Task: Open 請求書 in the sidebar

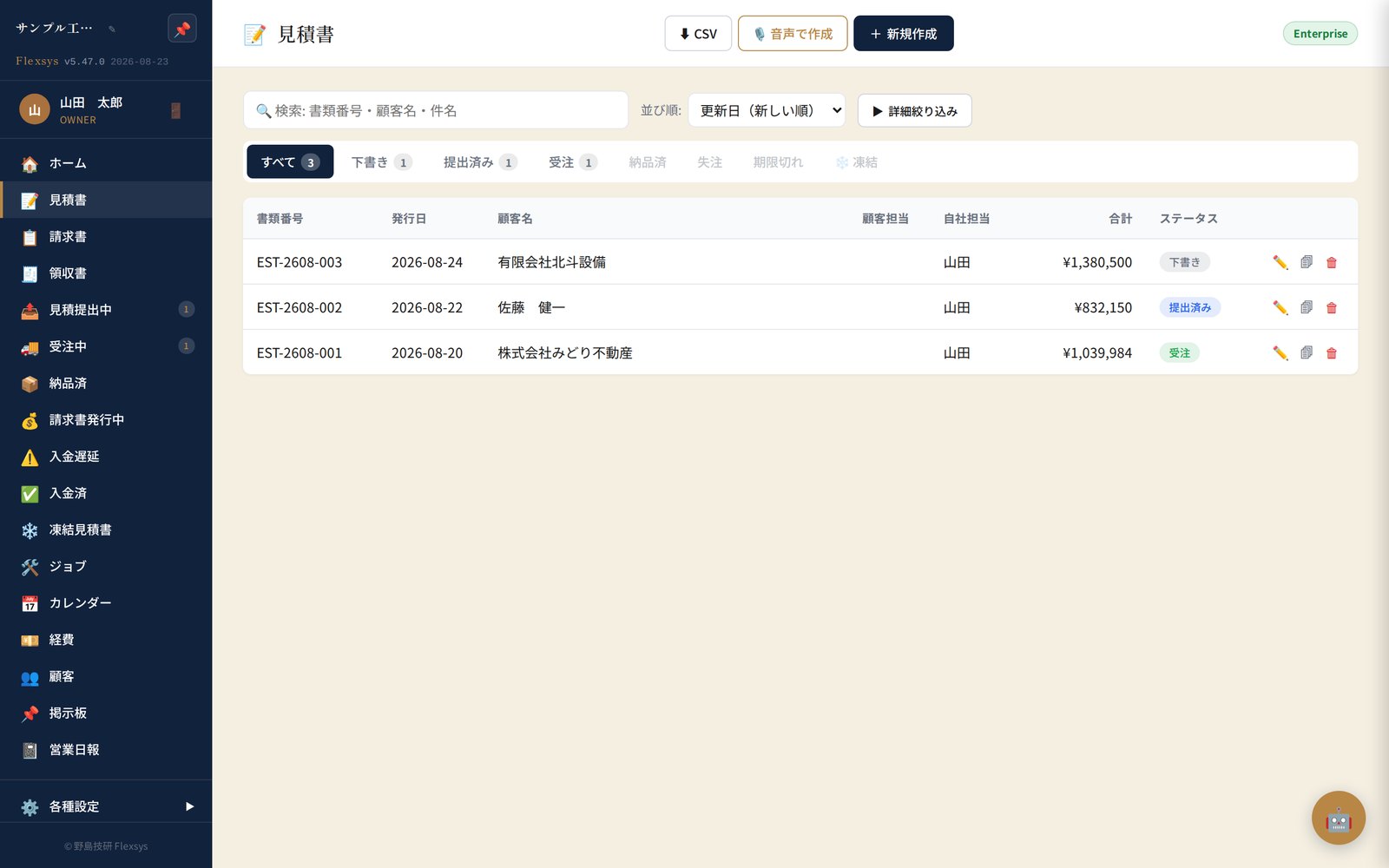Action: point(106,236)
